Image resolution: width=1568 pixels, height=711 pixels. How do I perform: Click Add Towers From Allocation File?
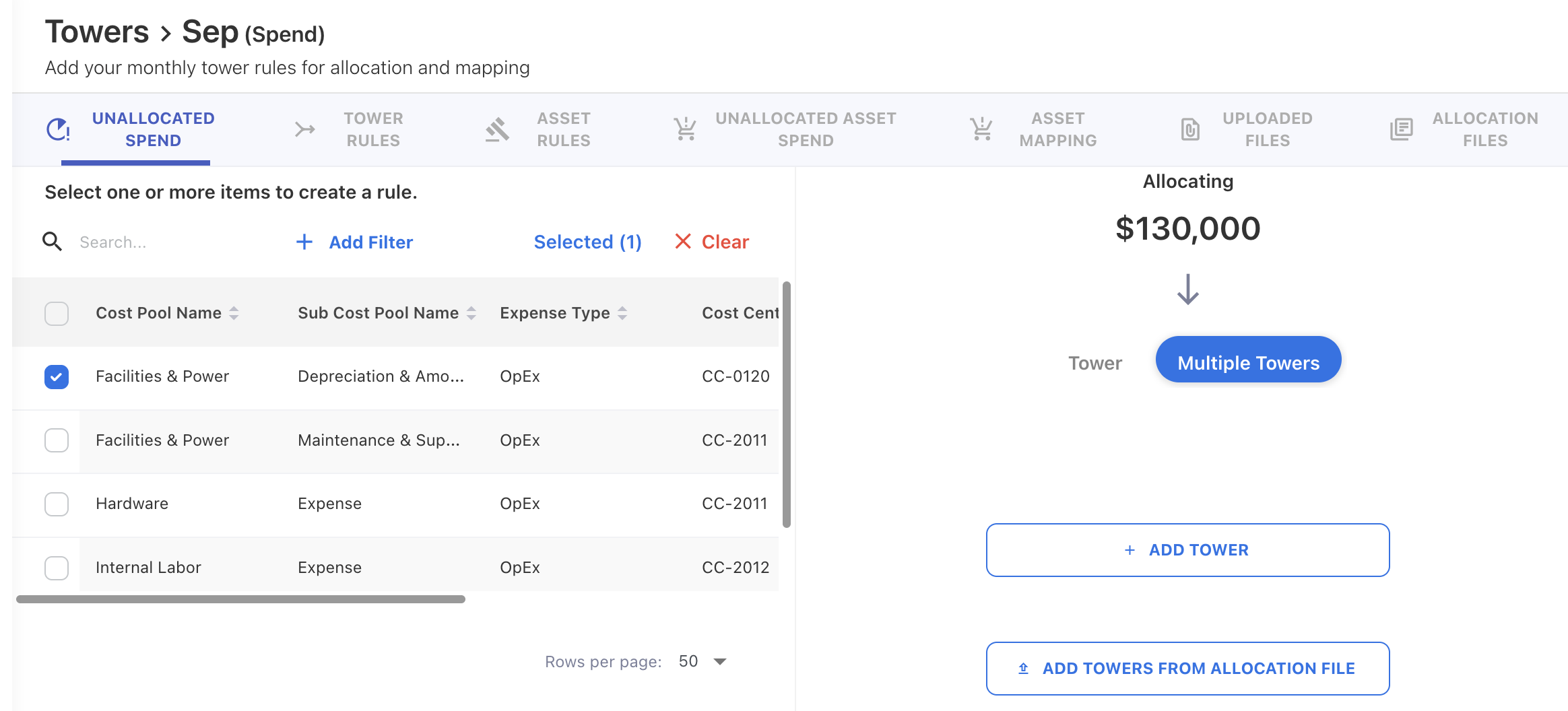click(1187, 669)
